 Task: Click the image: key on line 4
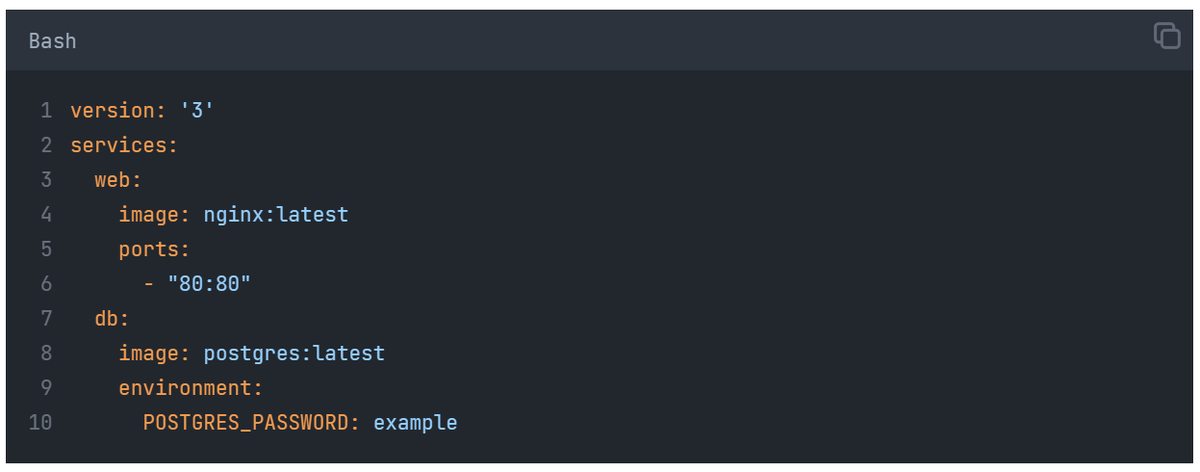pyautogui.click(x=155, y=214)
